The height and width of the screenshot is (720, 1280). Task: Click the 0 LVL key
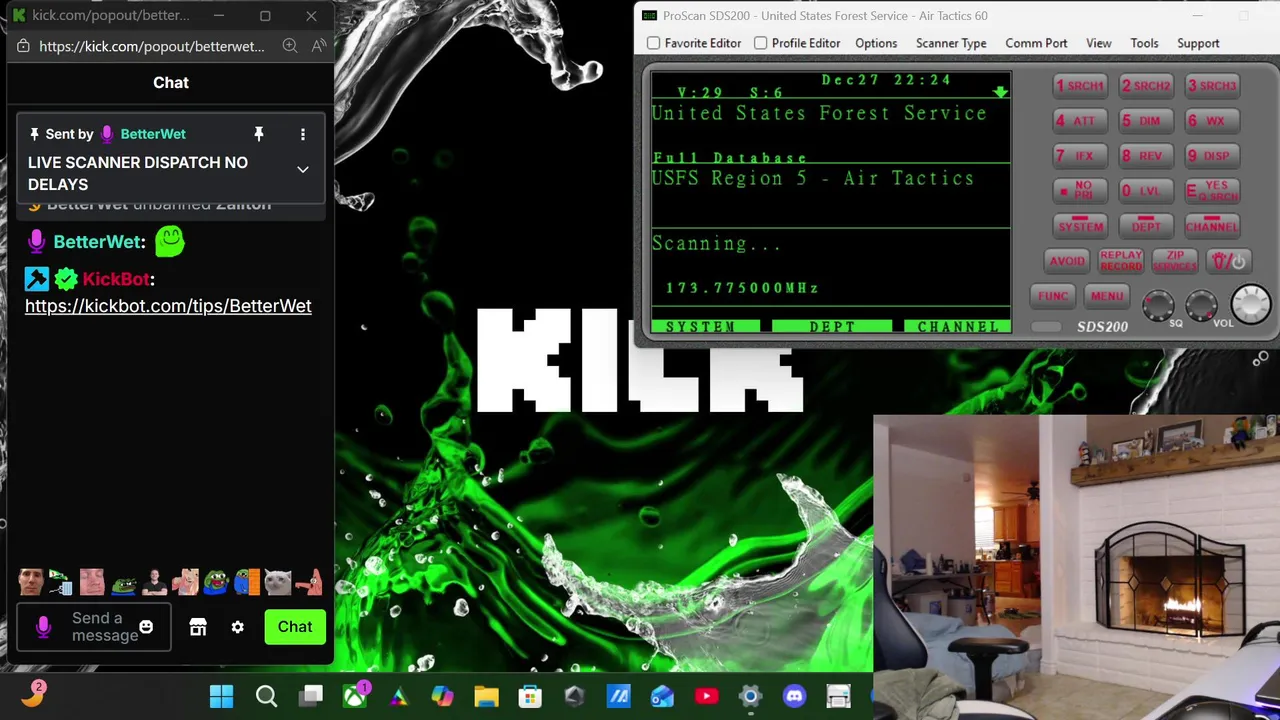click(1146, 191)
